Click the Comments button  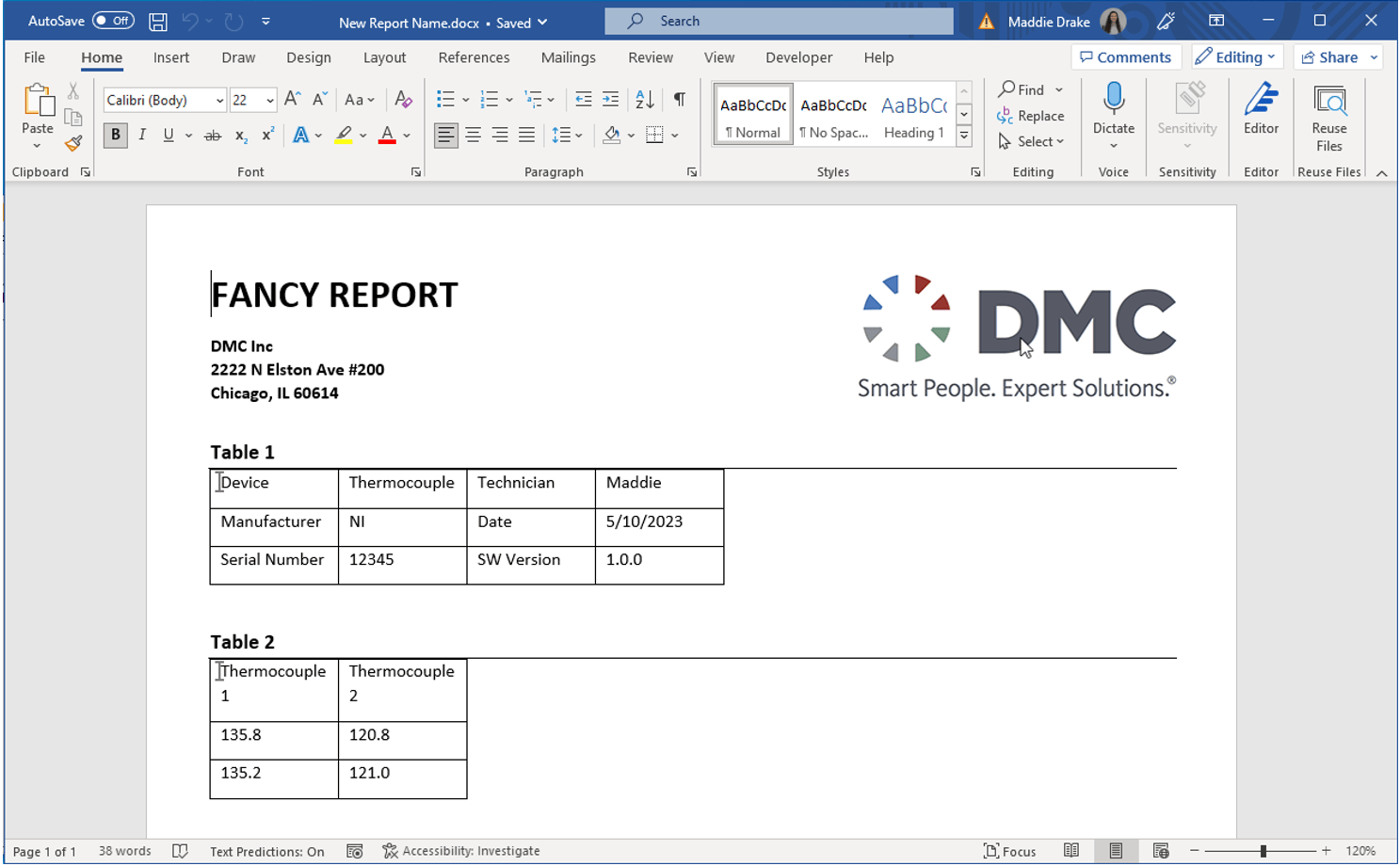point(1125,57)
